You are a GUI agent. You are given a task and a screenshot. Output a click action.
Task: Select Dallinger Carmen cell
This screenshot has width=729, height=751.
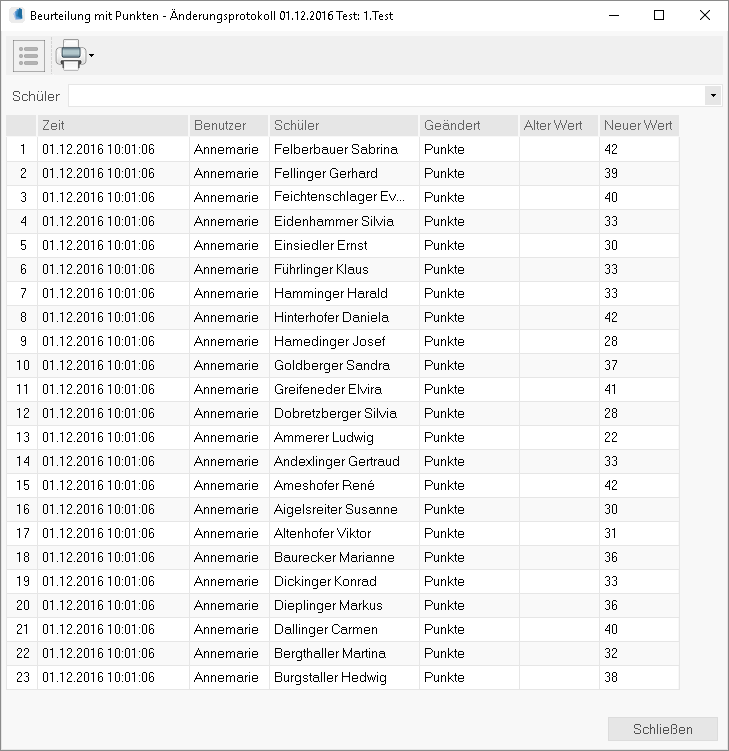coord(344,628)
